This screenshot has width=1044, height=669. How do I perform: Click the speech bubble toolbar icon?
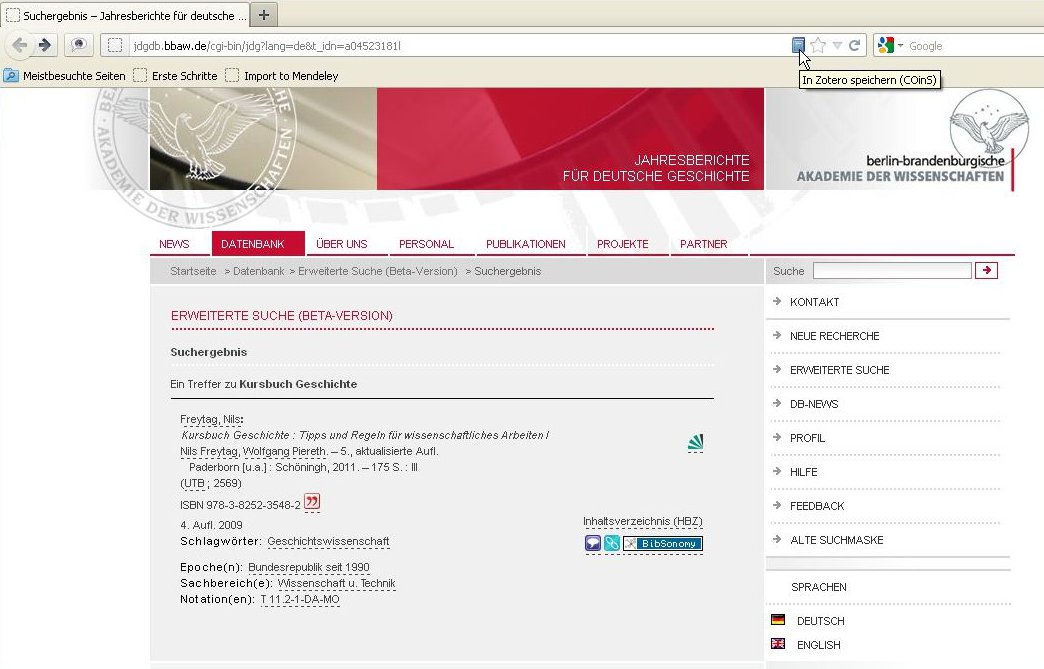tap(79, 45)
